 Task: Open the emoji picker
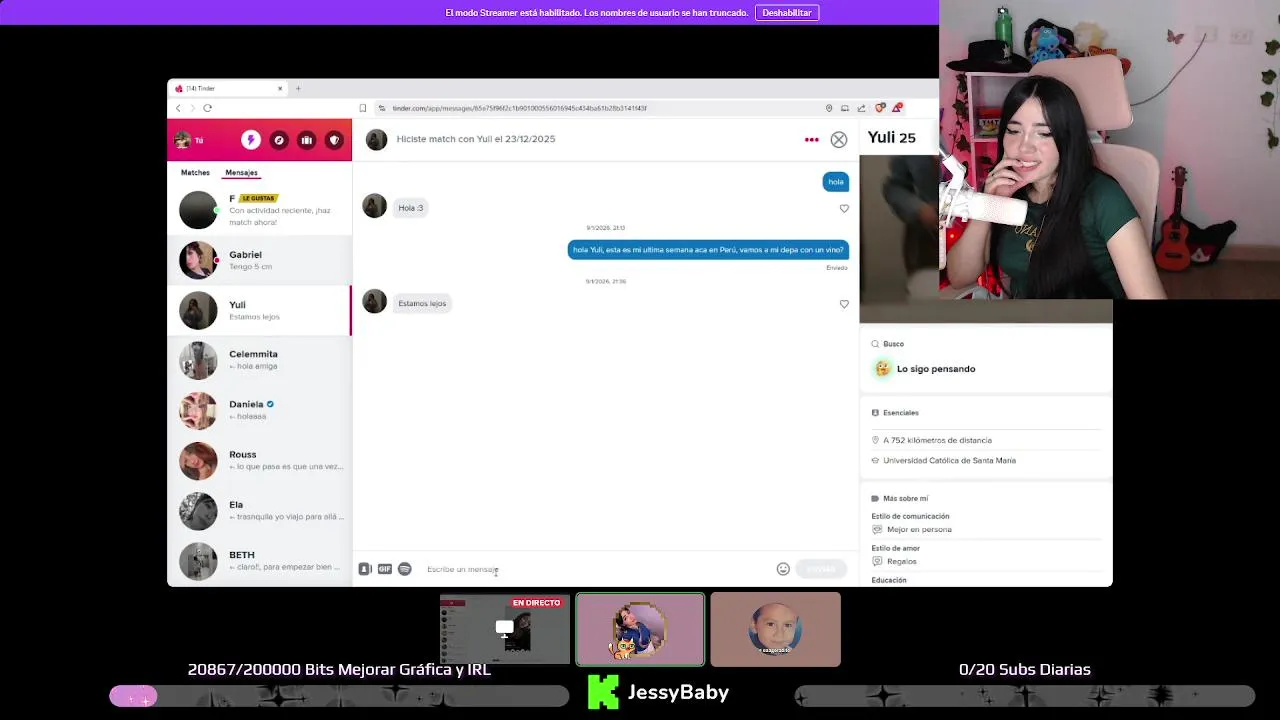[783, 569]
